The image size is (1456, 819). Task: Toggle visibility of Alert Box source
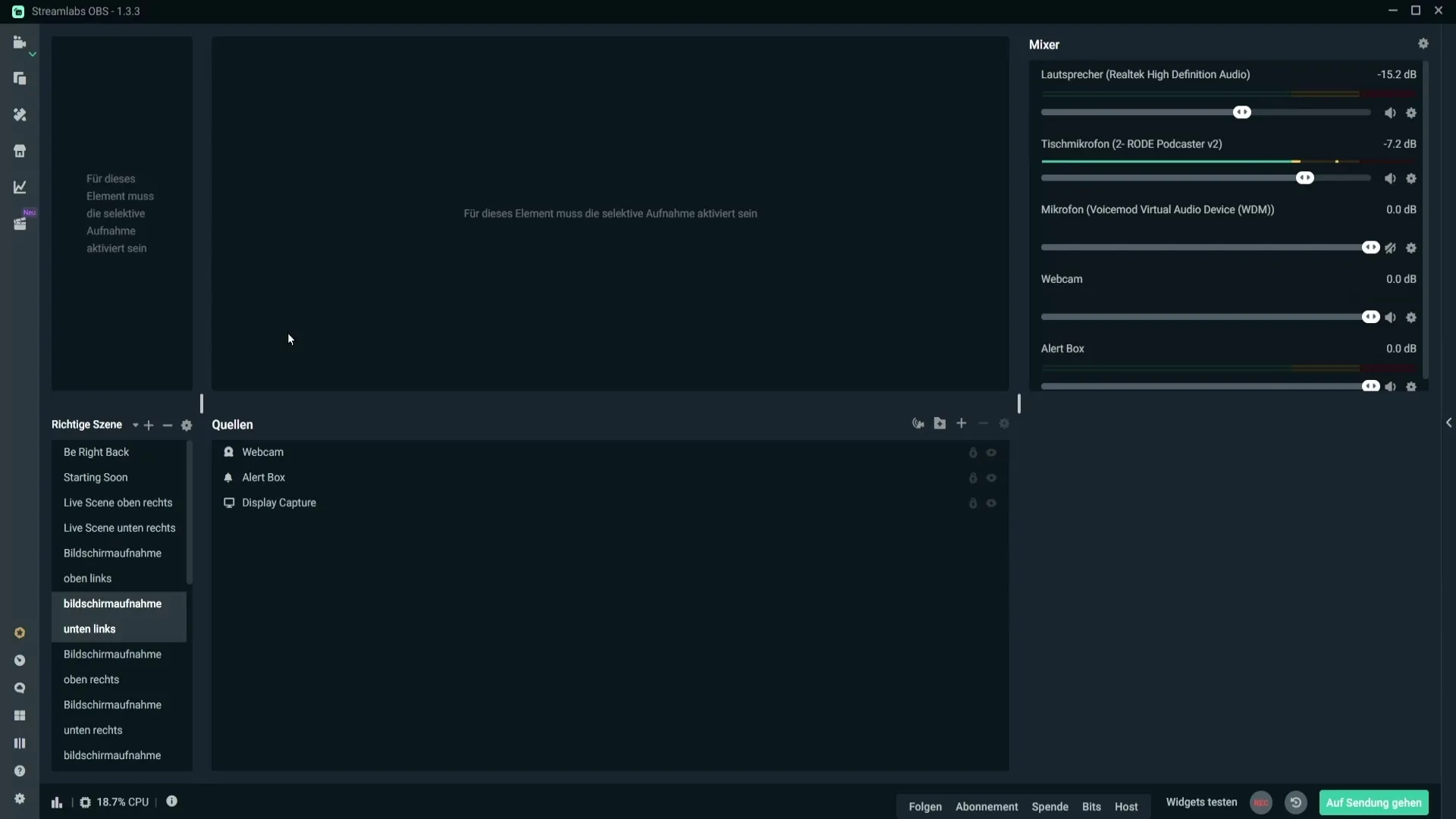click(992, 477)
